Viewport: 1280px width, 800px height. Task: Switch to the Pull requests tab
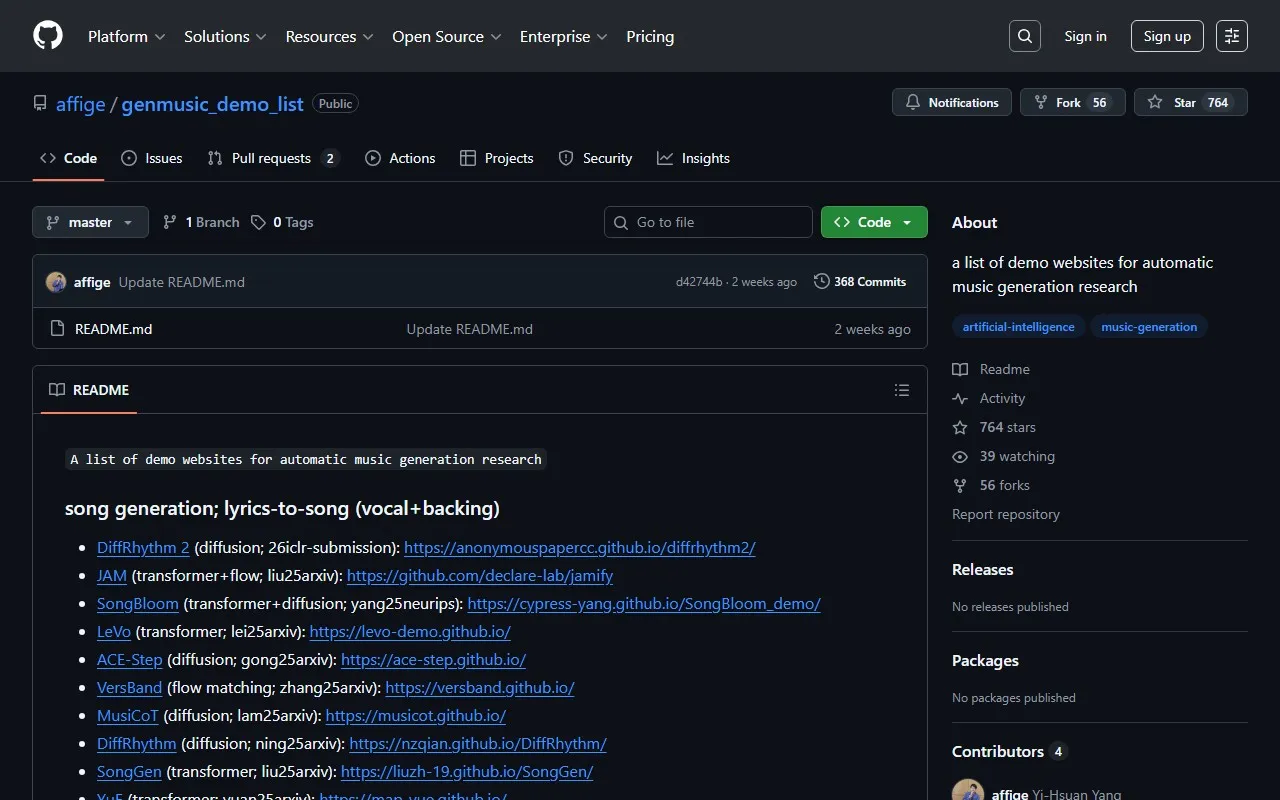(x=272, y=158)
